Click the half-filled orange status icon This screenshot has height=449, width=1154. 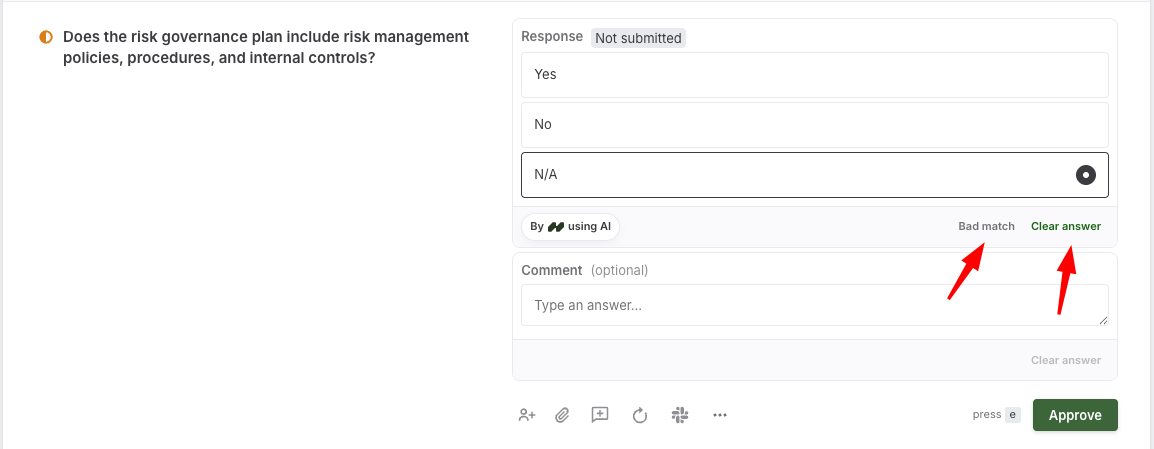tap(46, 37)
